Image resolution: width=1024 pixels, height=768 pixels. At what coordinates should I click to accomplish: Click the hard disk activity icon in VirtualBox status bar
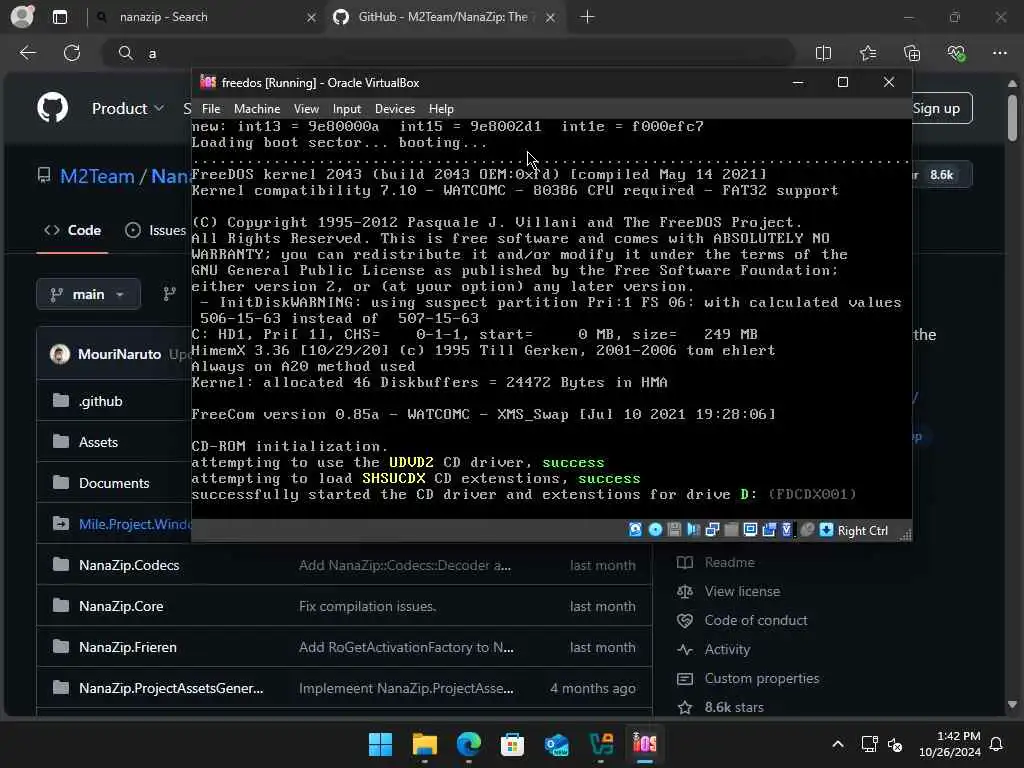[x=635, y=530]
